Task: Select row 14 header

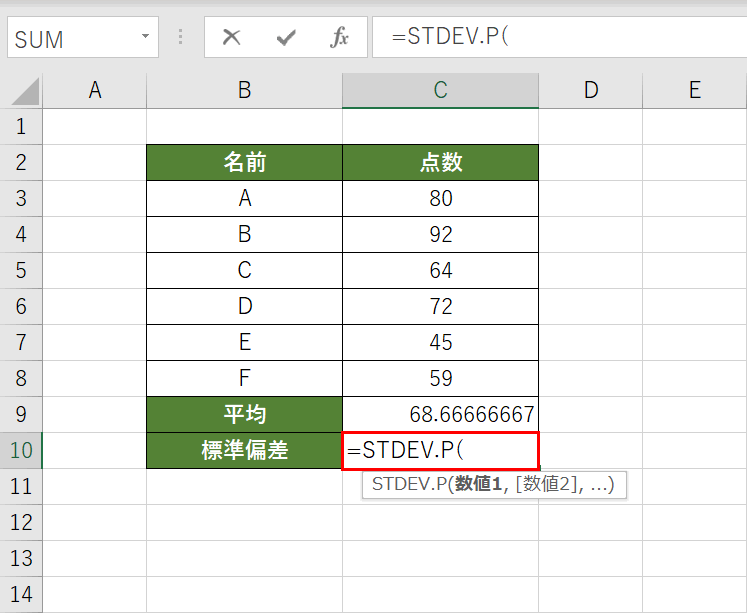Action: pyautogui.click(x=21, y=594)
